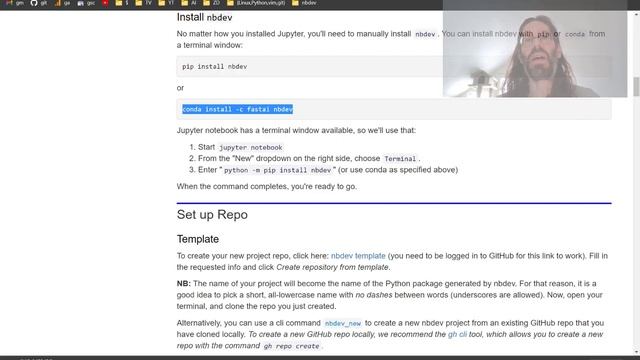
Task: Open the Gmail 'gm' bookmark
Action: coord(15,3)
